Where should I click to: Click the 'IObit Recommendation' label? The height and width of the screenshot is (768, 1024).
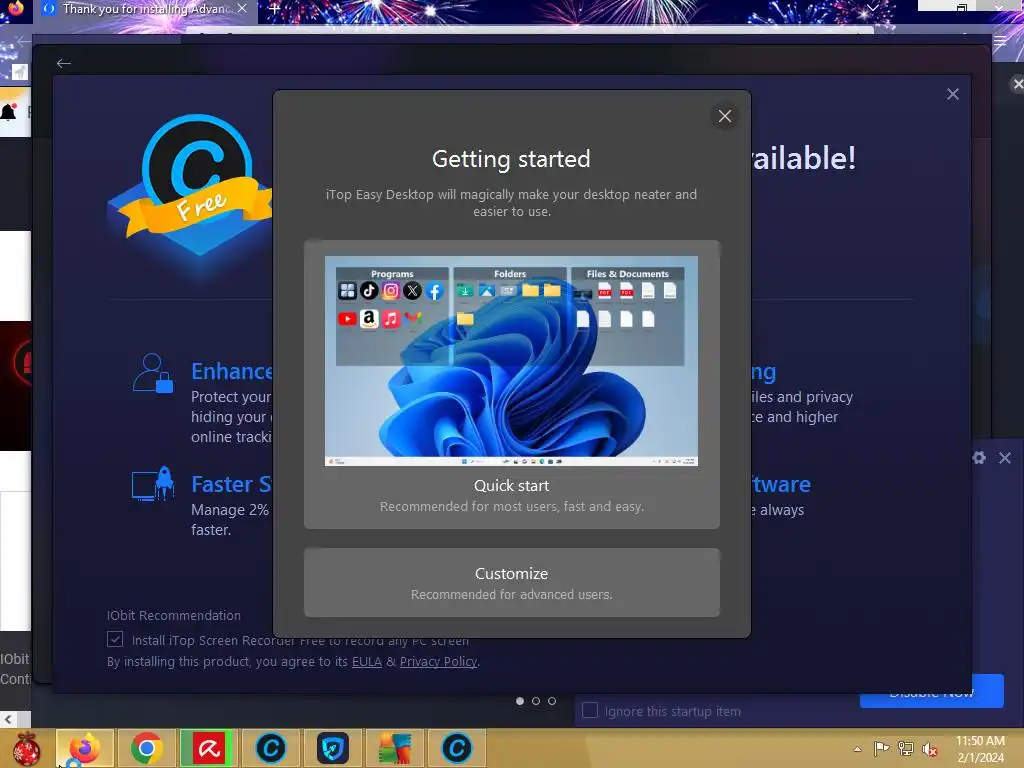pos(174,615)
